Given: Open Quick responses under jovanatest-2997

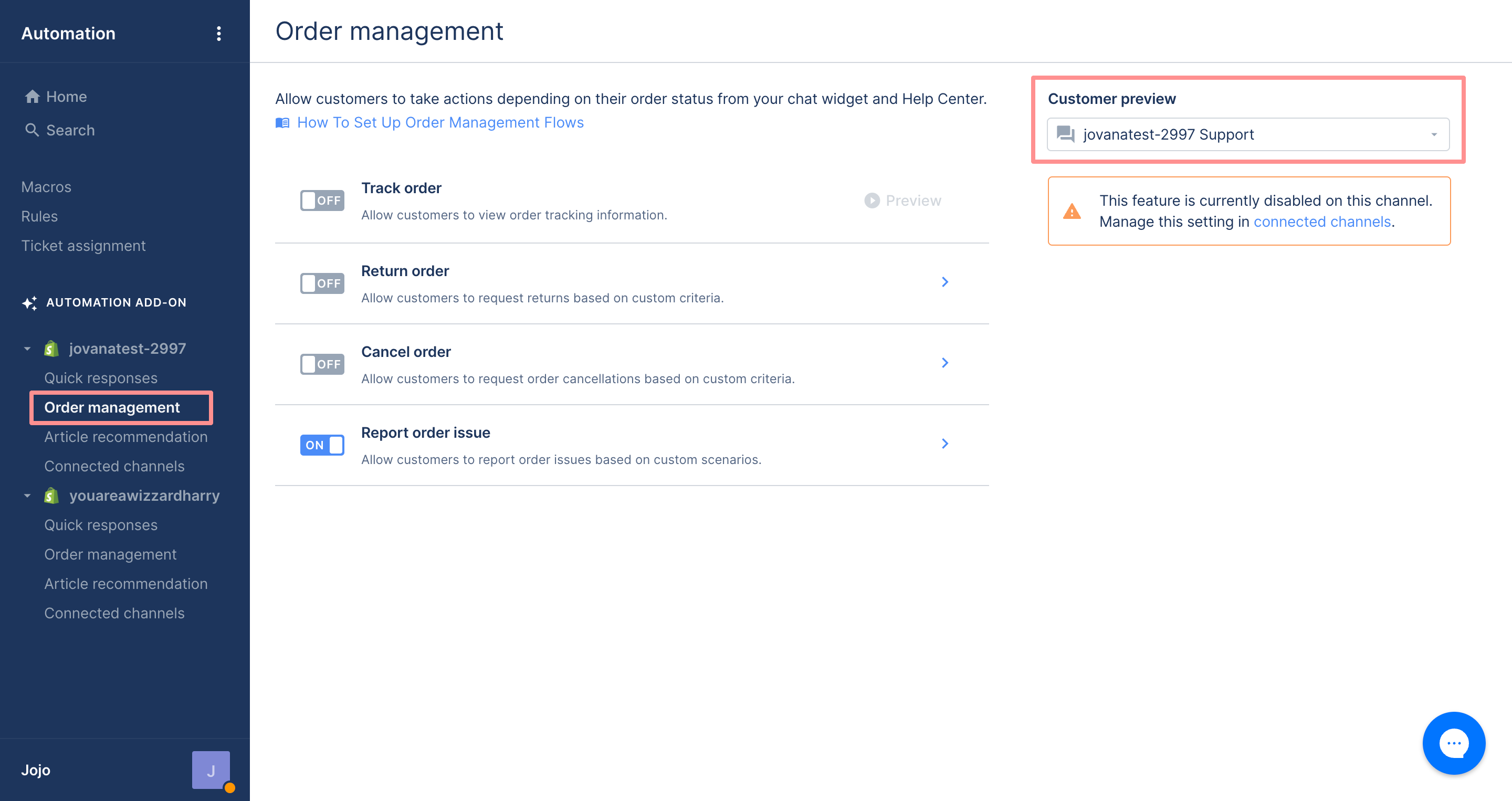Looking at the screenshot, I should 101,378.
